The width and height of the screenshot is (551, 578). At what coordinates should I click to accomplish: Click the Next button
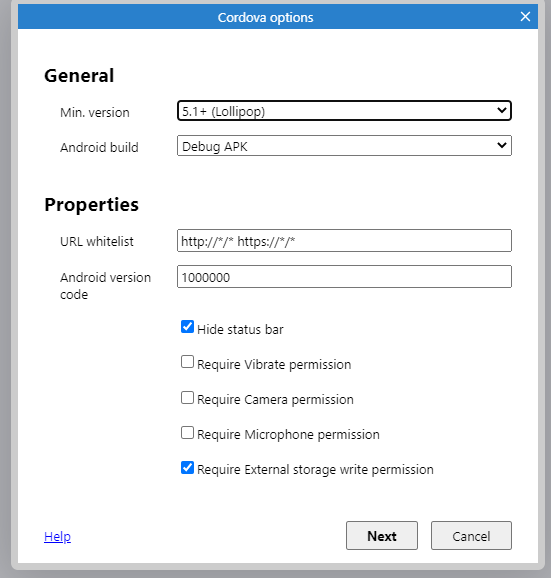(382, 536)
